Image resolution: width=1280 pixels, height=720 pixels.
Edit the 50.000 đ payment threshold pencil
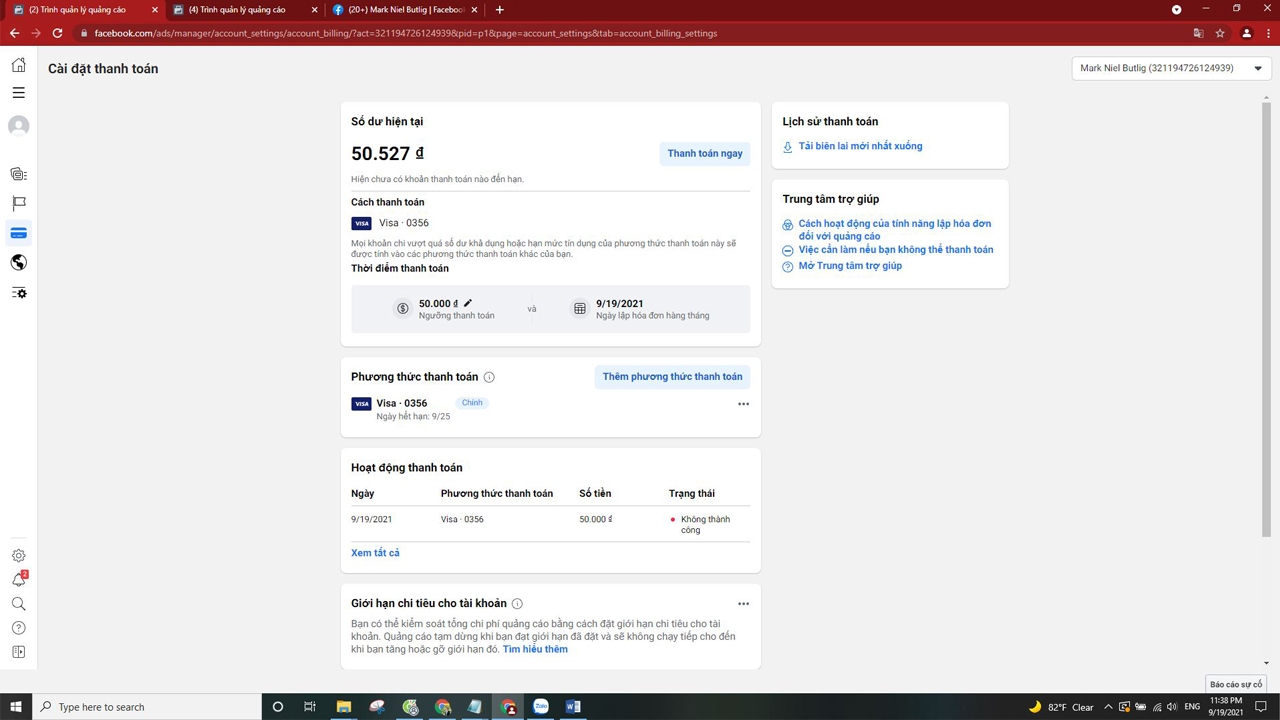(x=467, y=303)
